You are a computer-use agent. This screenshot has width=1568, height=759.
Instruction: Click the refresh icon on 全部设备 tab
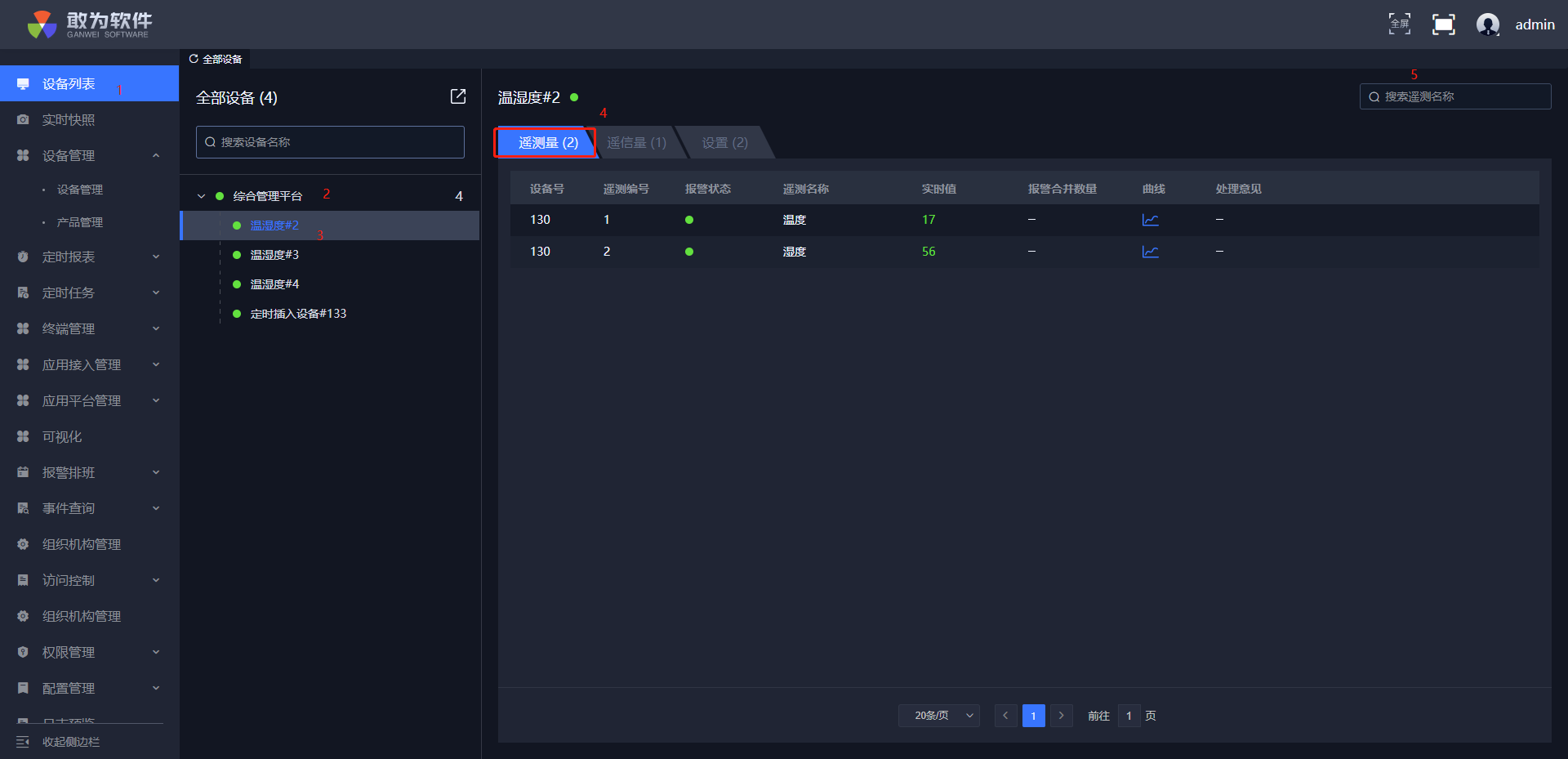(x=194, y=59)
